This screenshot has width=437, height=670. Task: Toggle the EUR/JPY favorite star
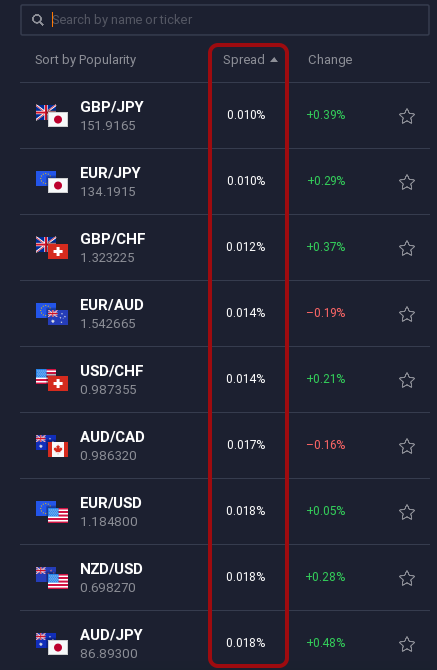pos(407,182)
